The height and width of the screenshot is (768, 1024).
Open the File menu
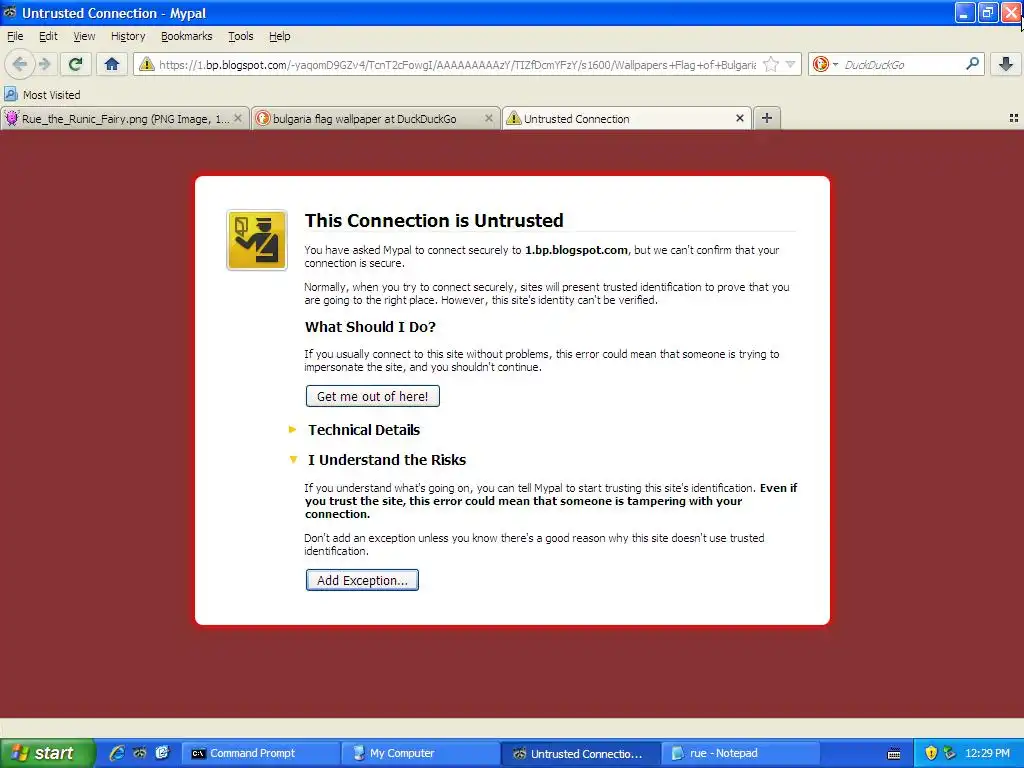tap(15, 36)
